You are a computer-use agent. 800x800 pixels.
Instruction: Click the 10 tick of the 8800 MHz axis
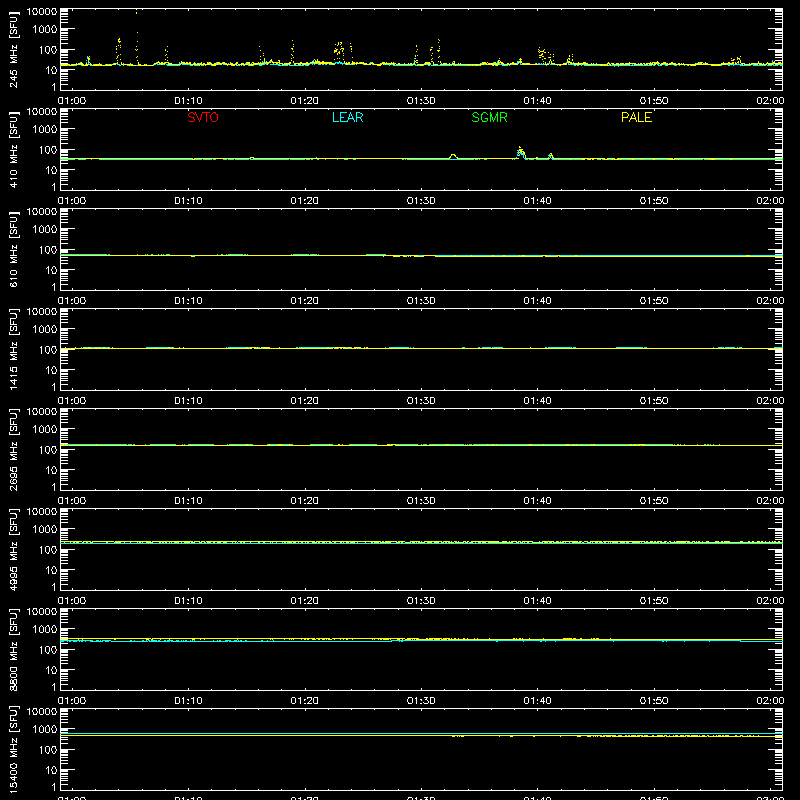(x=51, y=670)
